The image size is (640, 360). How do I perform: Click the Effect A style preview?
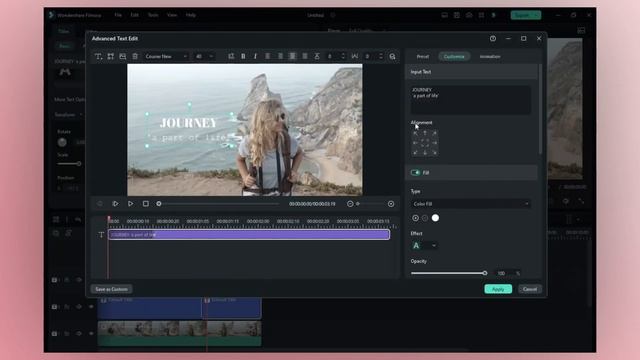pyautogui.click(x=416, y=245)
